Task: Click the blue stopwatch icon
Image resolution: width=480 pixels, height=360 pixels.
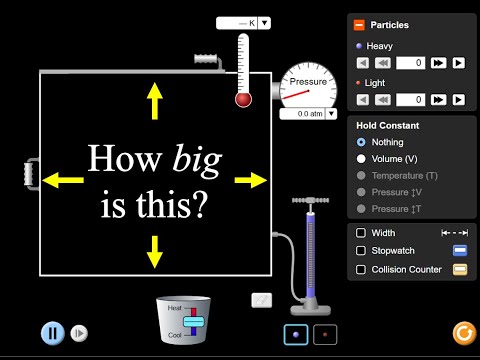Action: [460, 251]
